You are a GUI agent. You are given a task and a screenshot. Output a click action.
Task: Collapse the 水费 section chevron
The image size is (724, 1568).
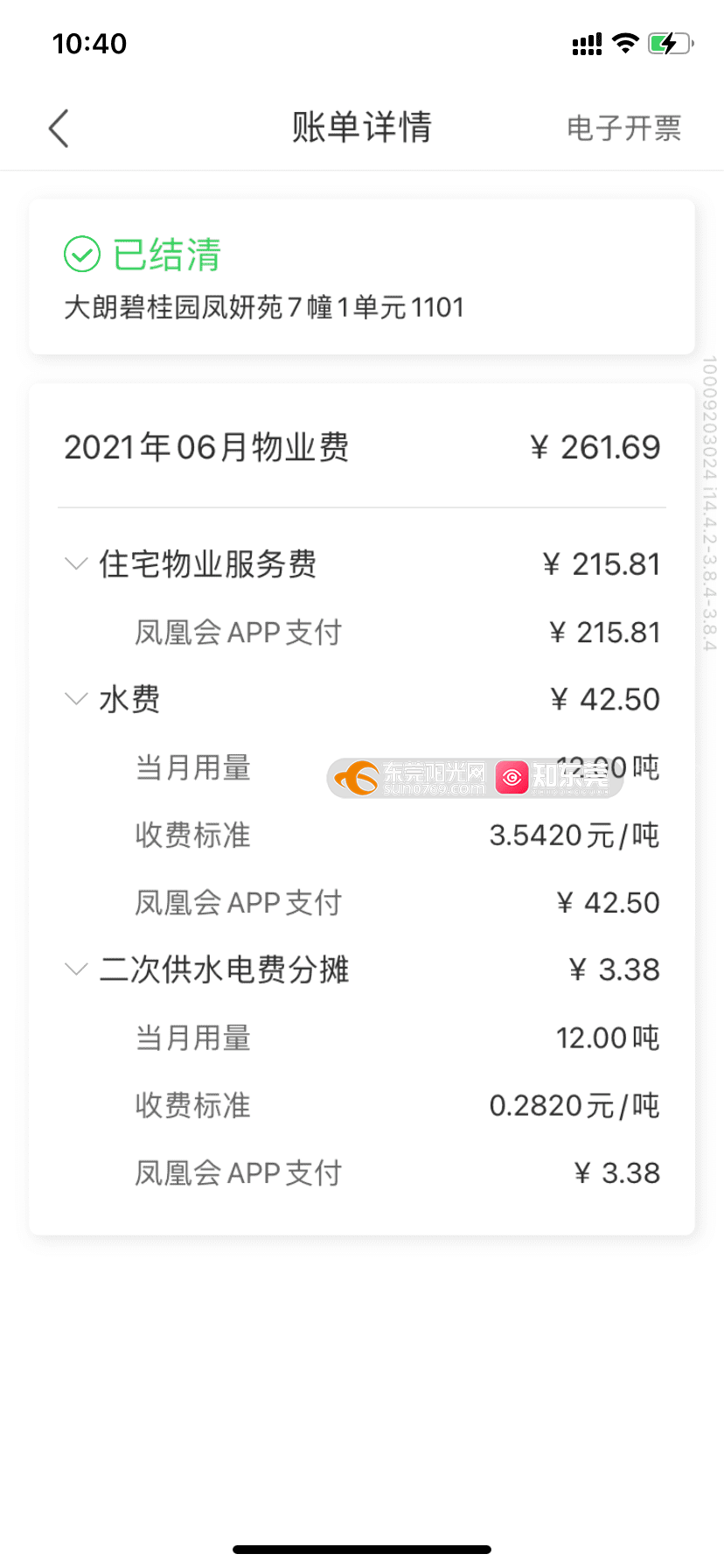[77, 699]
